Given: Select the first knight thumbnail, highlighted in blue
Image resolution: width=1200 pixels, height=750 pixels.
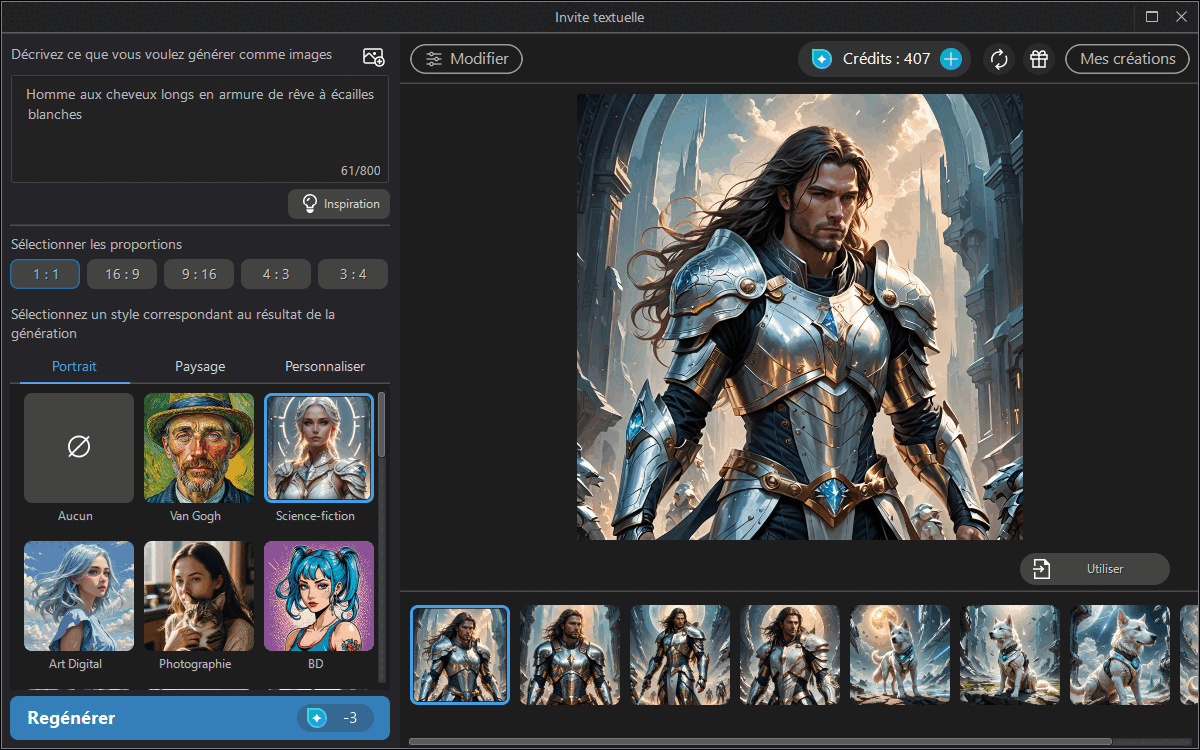Looking at the screenshot, I should point(460,655).
